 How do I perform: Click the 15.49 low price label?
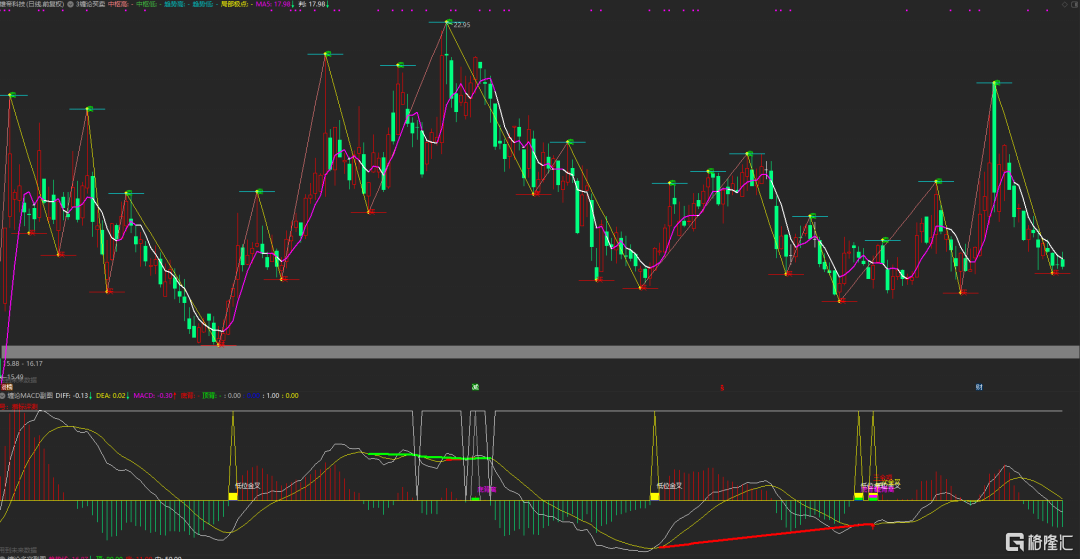coord(14,377)
